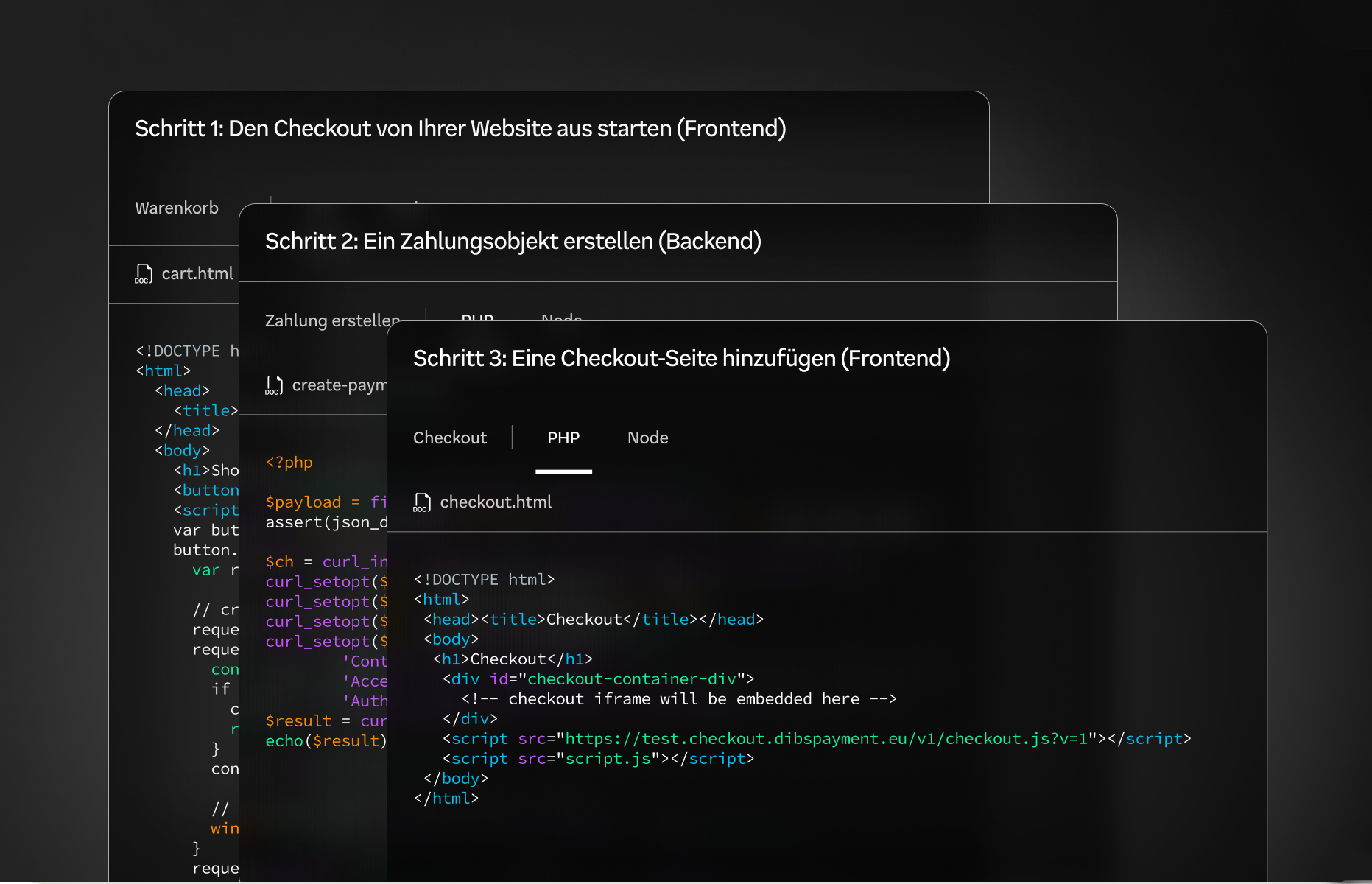Image resolution: width=1372 pixels, height=884 pixels.
Task: Click the <!DOCTYPE html> line in Schritt 3
Action: [x=484, y=580]
